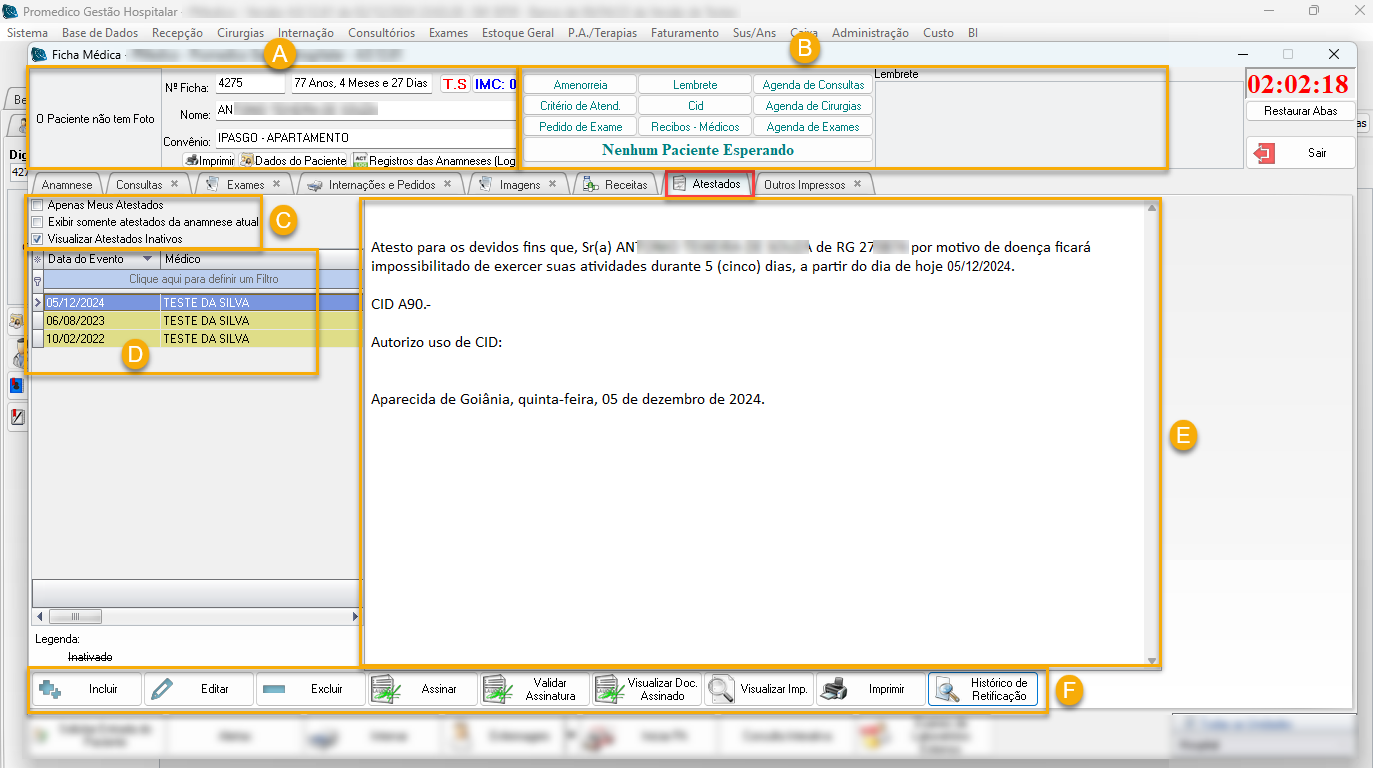1373x768 pixels.
Task: Check Exibir somente atestados da anamnese atual
Action: click(x=38, y=222)
